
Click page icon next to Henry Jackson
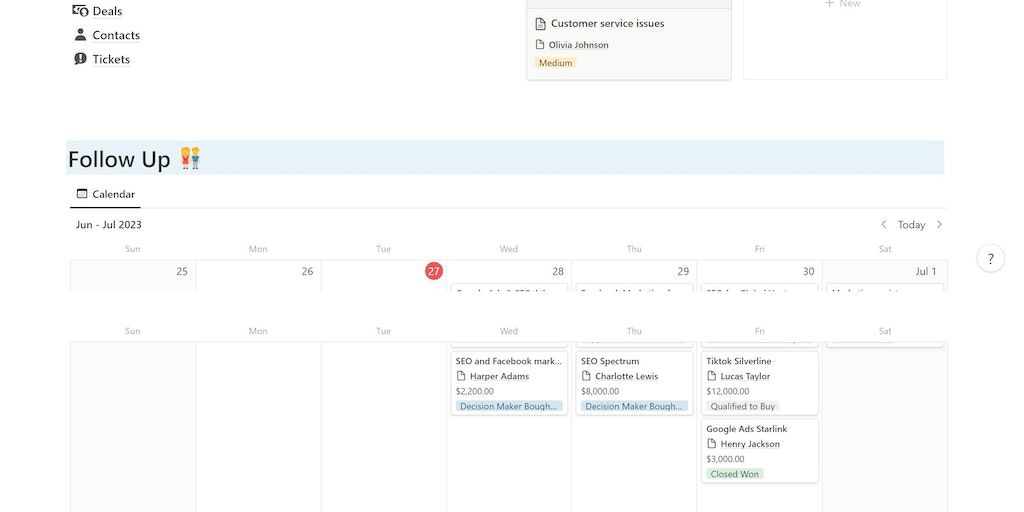pos(712,444)
